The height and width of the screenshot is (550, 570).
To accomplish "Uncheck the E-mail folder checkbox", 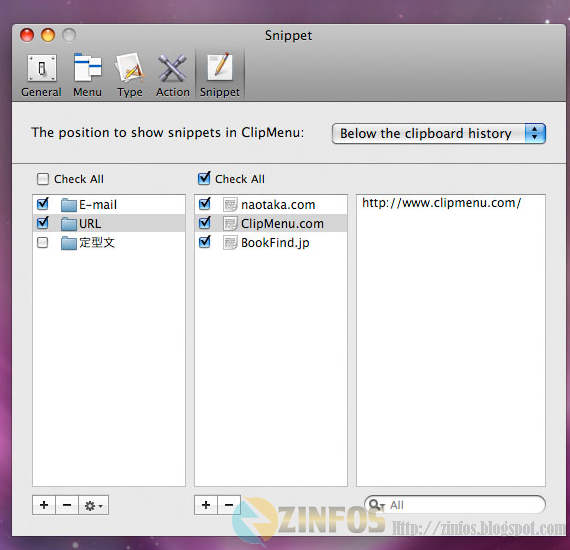I will 43,204.
